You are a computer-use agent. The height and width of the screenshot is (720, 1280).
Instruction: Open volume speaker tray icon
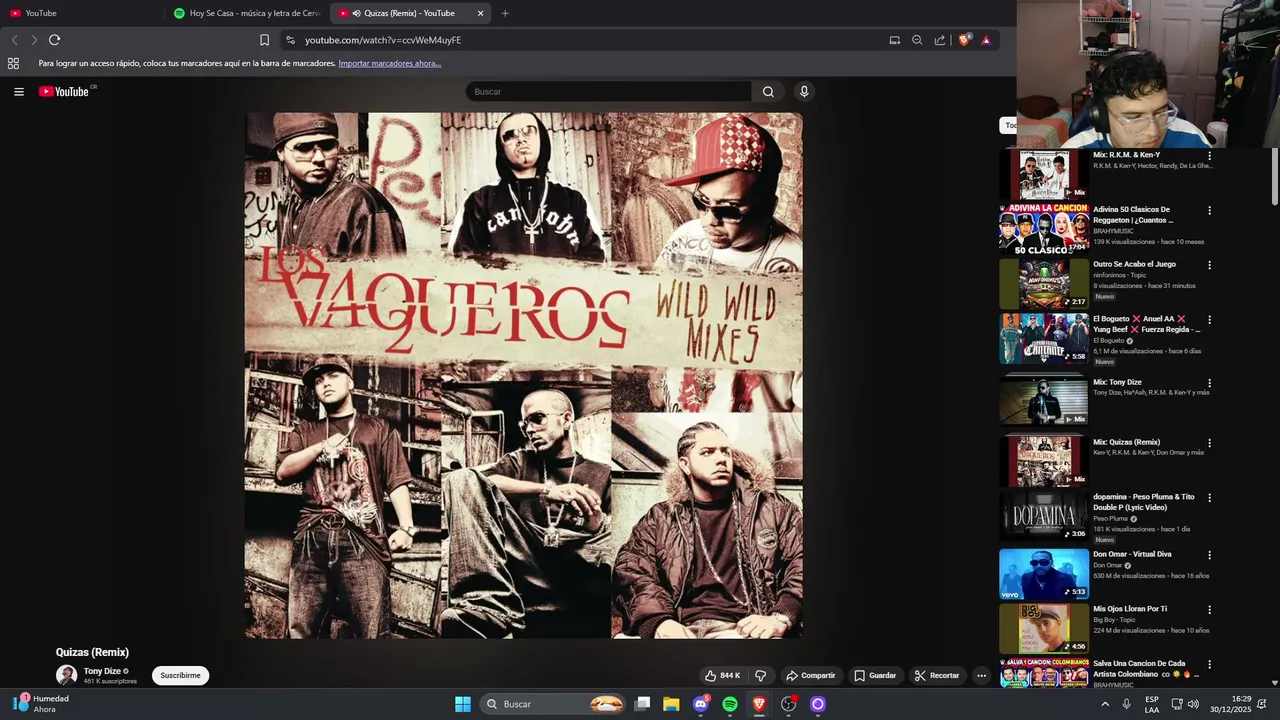pyautogui.click(x=1193, y=704)
